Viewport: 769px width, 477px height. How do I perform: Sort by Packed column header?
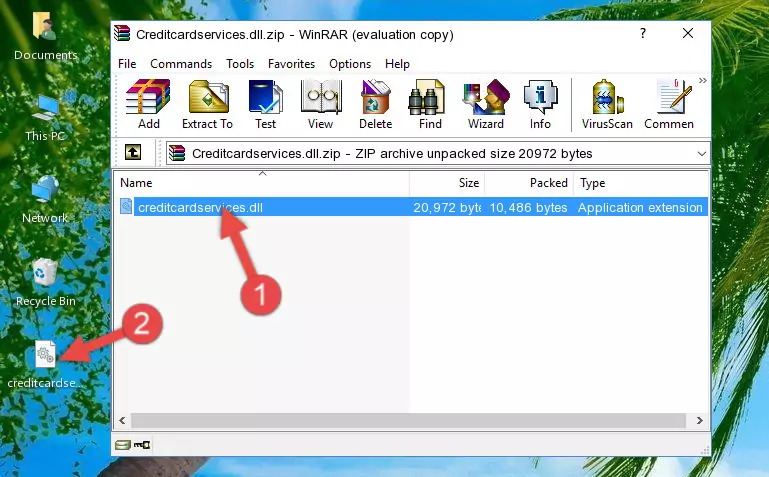coord(529,183)
